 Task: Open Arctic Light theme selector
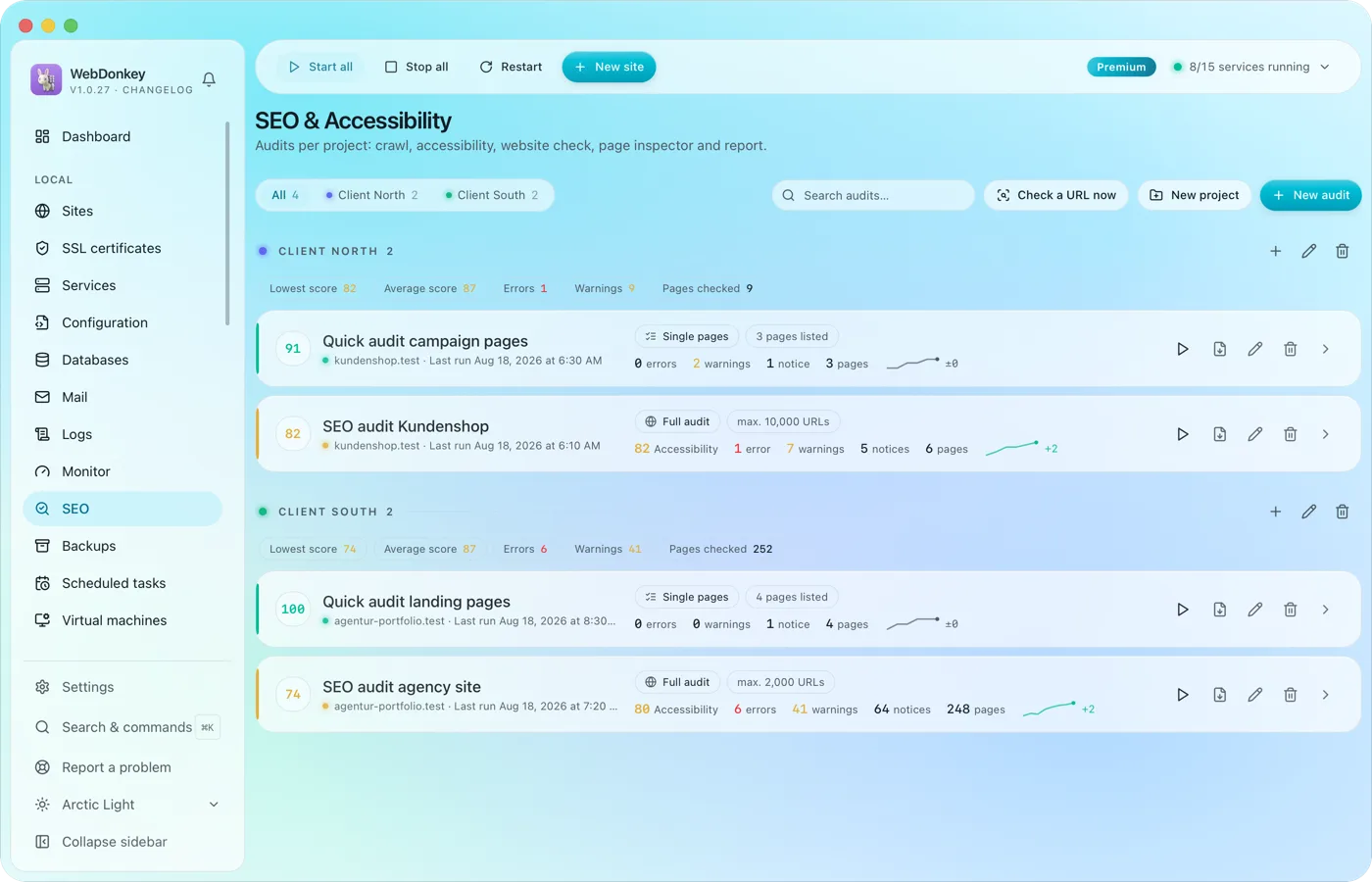[x=126, y=805]
